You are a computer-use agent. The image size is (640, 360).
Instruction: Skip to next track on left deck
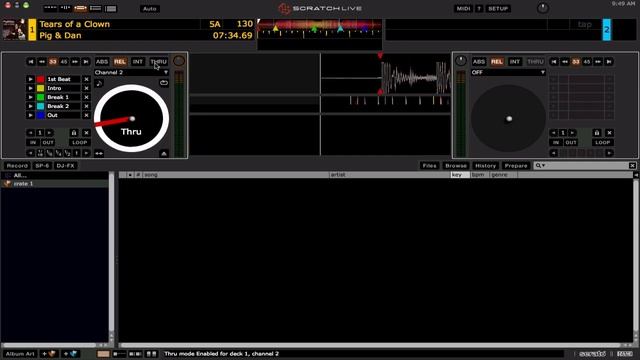click(86, 62)
